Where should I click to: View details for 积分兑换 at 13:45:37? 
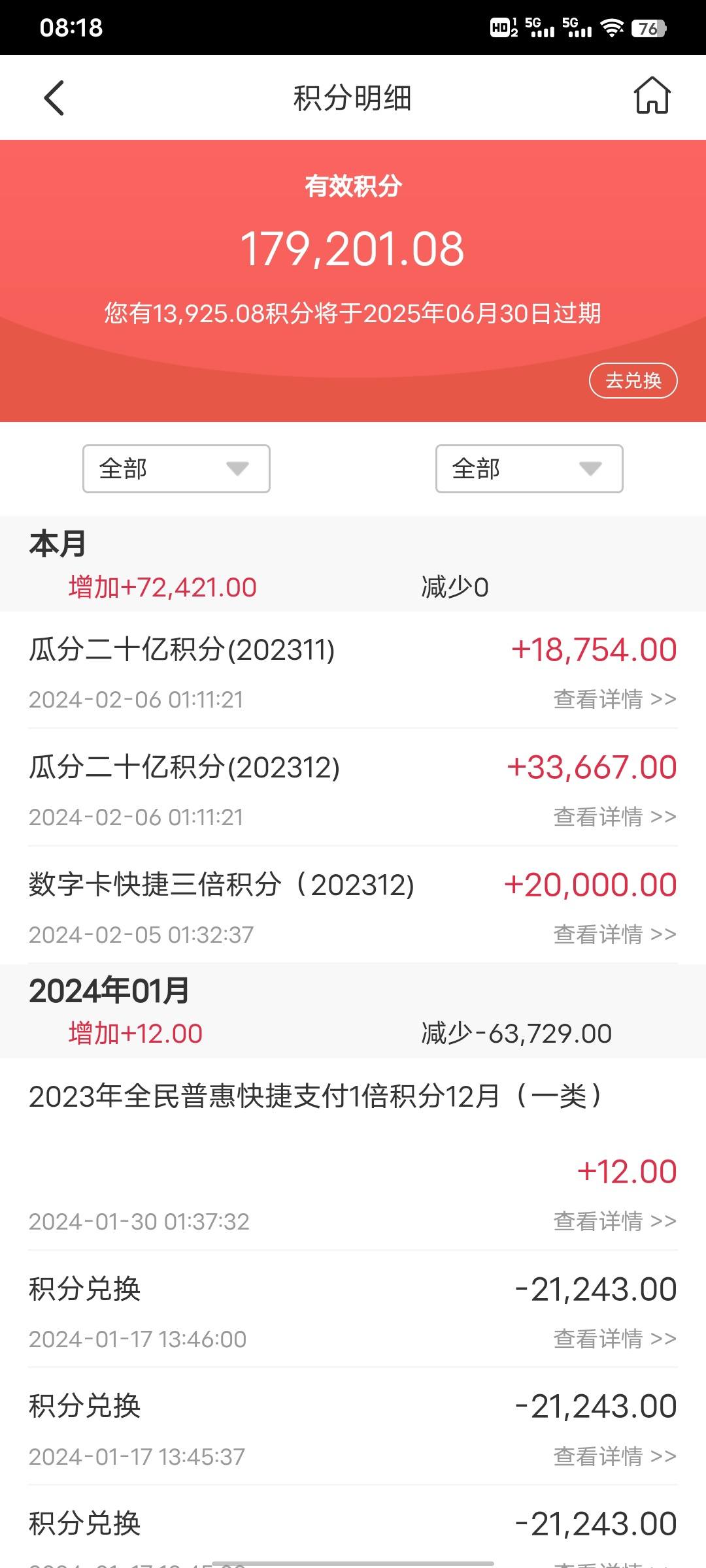tap(614, 1456)
